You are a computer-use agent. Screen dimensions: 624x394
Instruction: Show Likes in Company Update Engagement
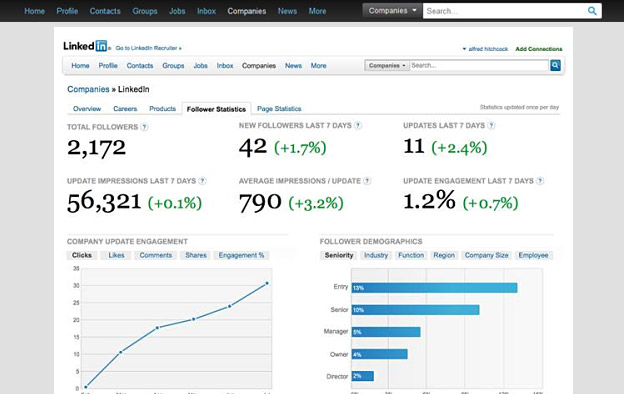pyautogui.click(x=116, y=255)
